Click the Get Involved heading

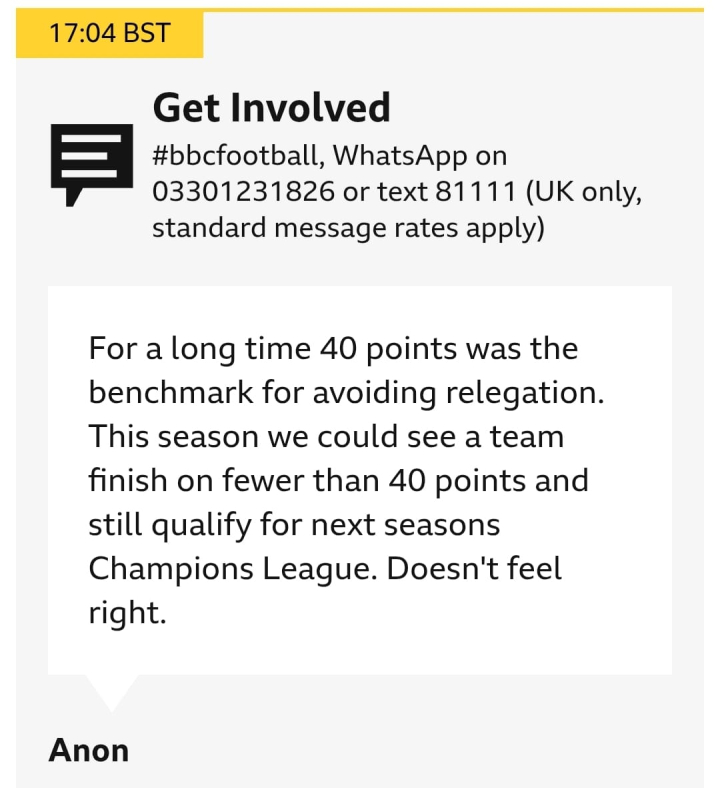[x=271, y=108]
